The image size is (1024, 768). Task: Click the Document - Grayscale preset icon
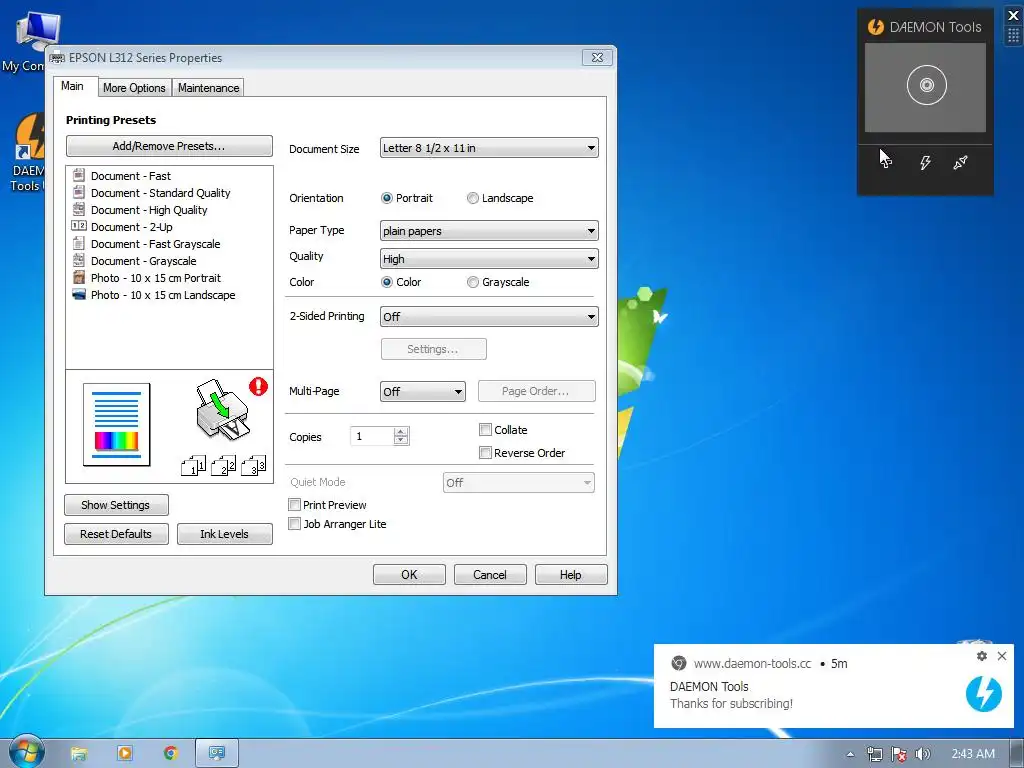click(78, 260)
